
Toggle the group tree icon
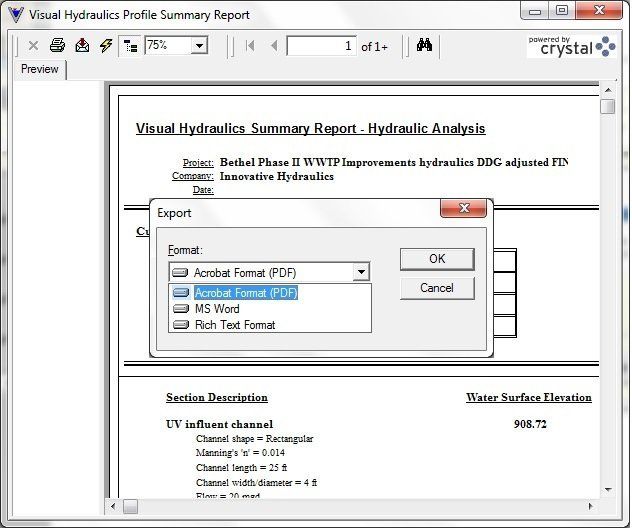tap(130, 46)
